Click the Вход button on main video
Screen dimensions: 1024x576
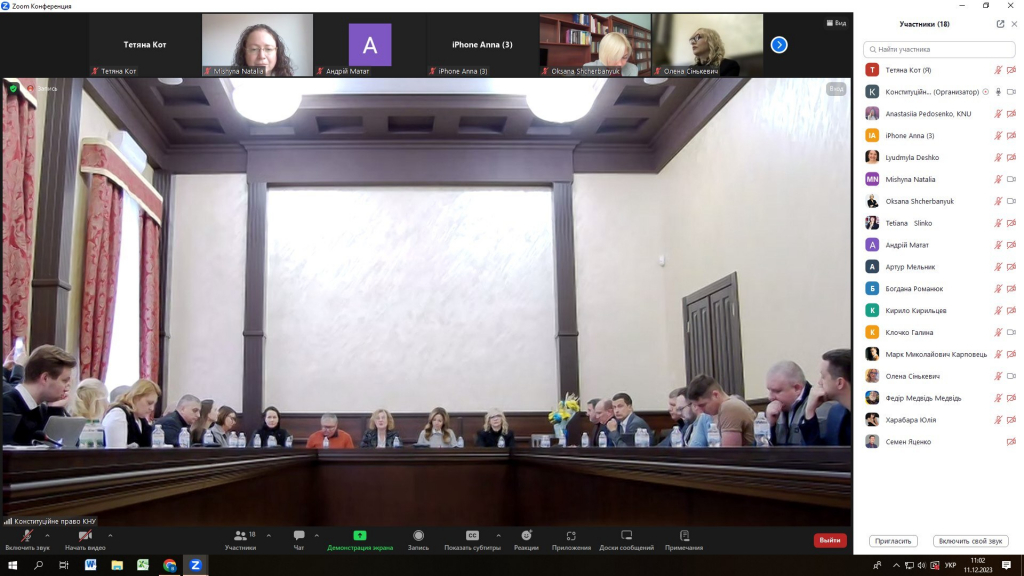point(836,88)
